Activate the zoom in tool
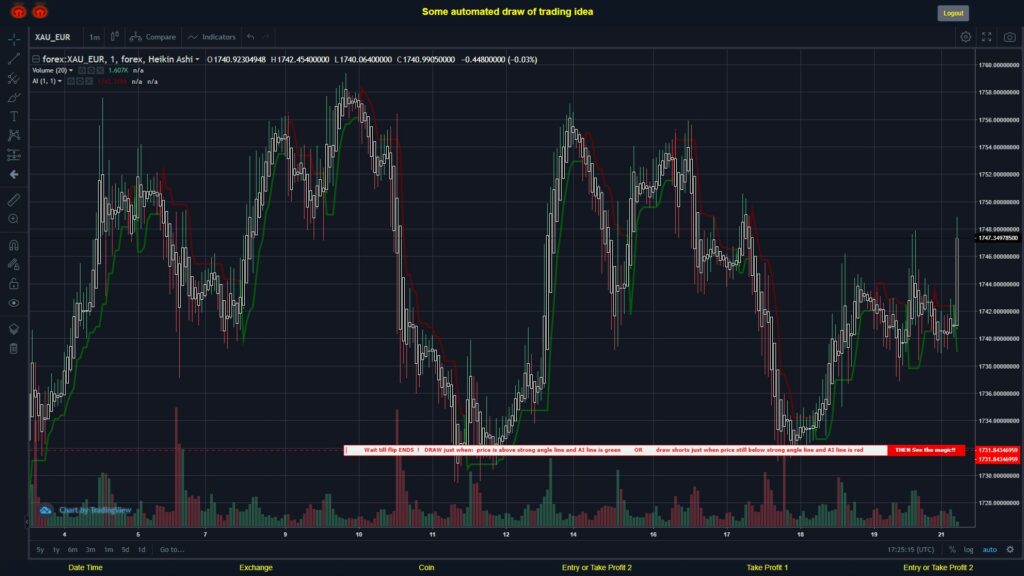This screenshot has width=1024, height=576. click(x=14, y=219)
